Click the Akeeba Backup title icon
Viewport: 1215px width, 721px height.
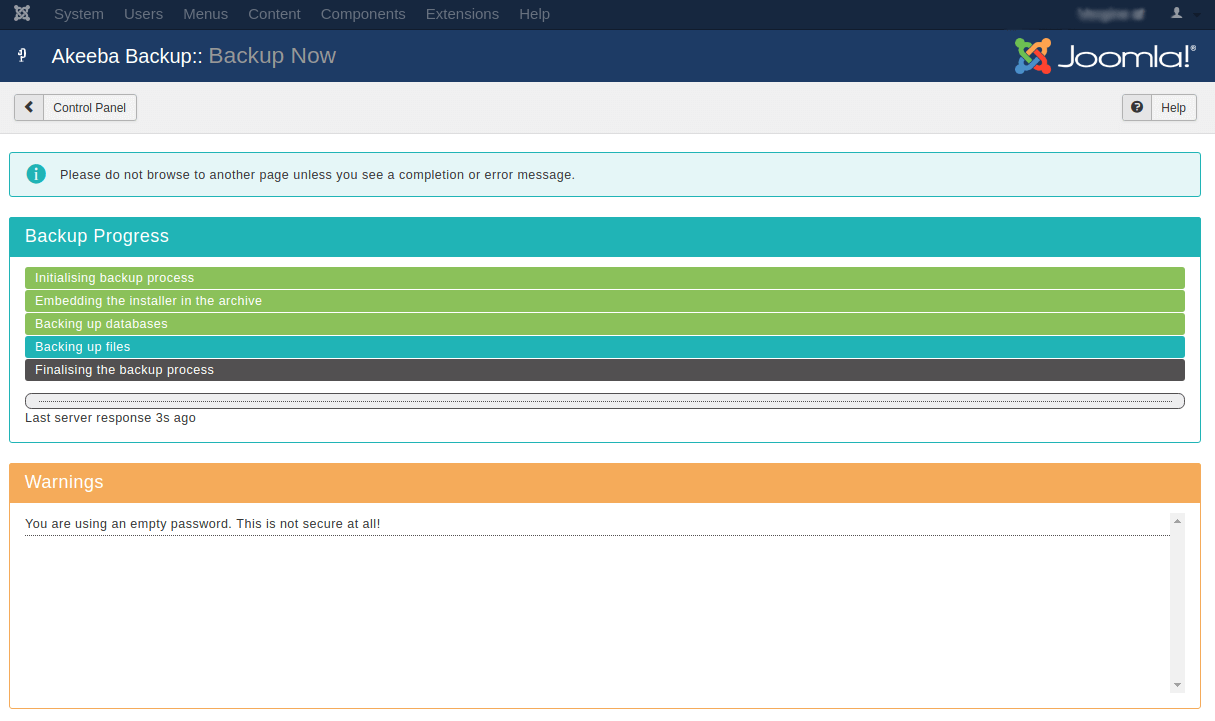tap(22, 56)
